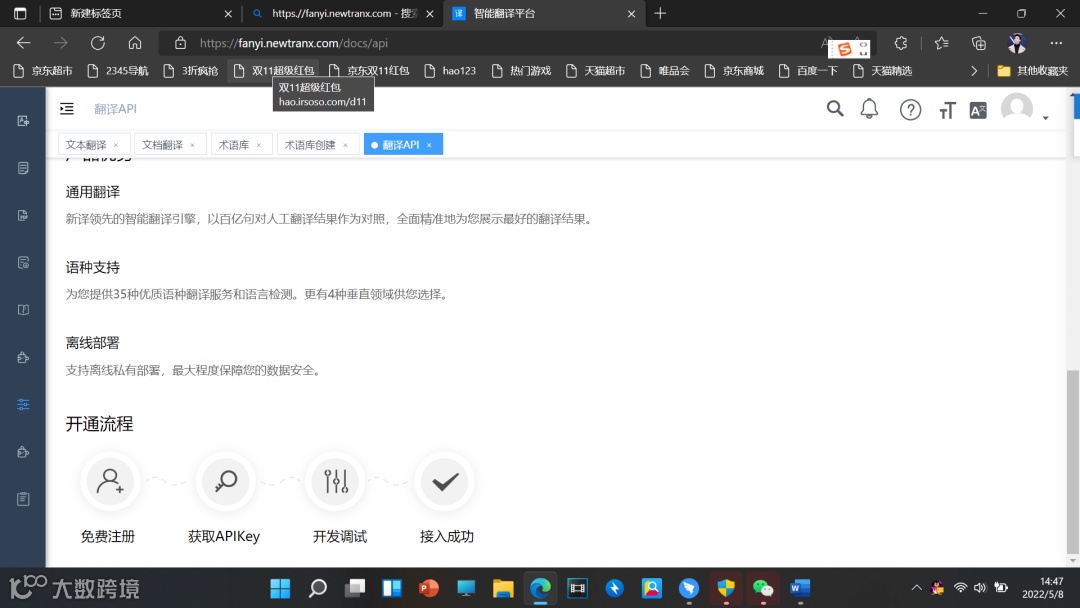Open the help question mark icon

910,109
